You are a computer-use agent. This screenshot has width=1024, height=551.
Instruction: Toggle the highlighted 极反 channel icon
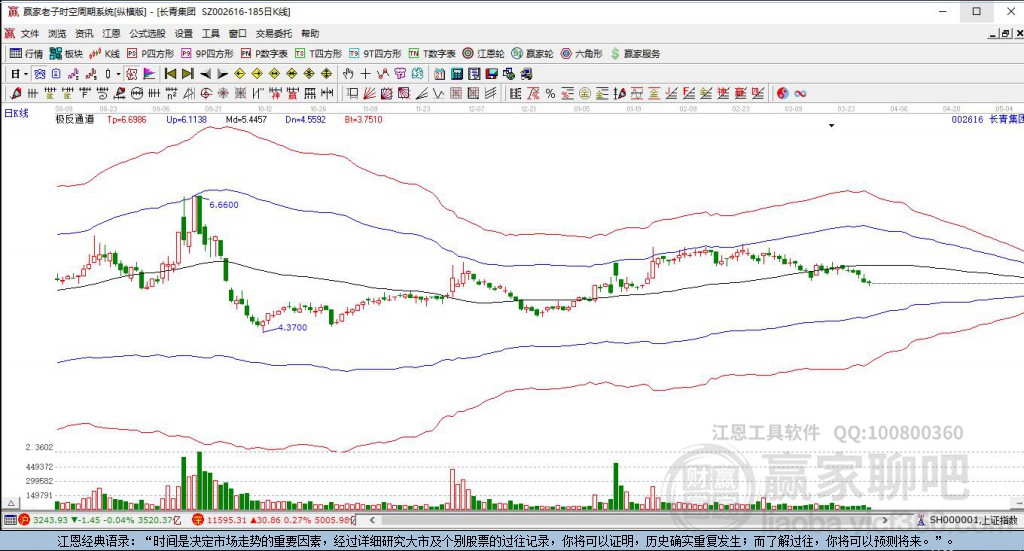coord(131,74)
